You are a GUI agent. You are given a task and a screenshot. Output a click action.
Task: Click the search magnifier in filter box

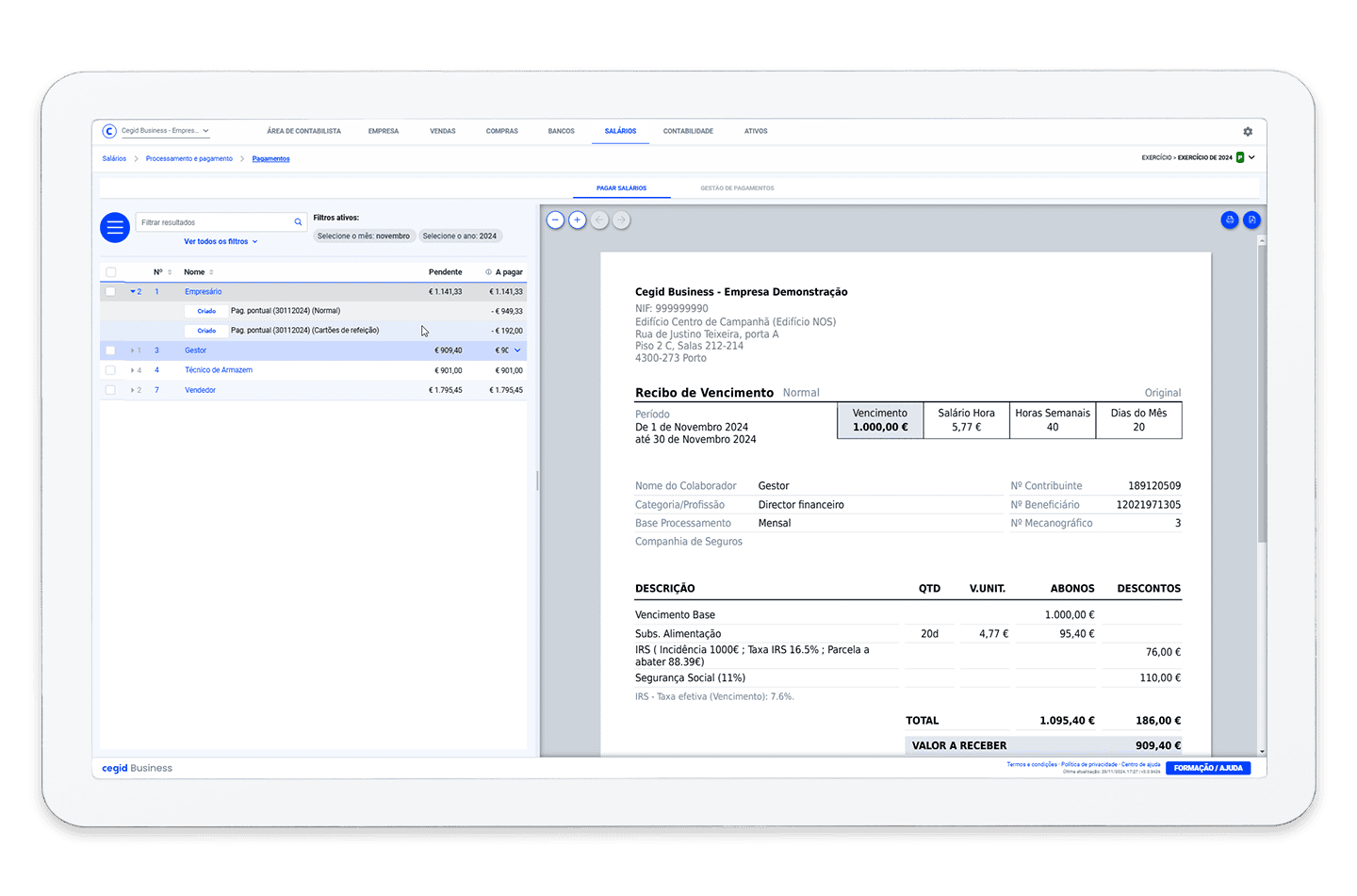298,222
